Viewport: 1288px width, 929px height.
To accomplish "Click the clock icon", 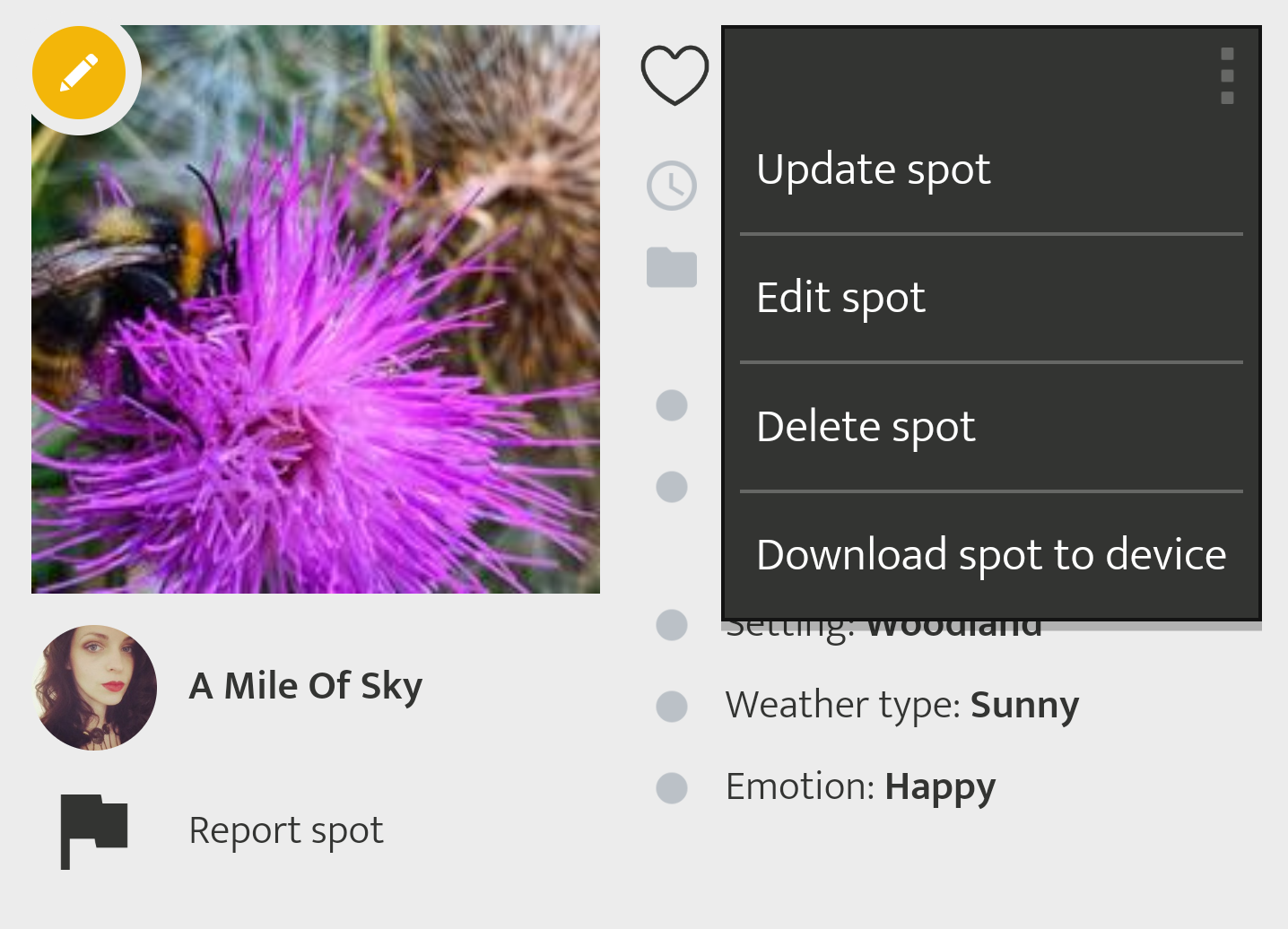I will (x=672, y=186).
